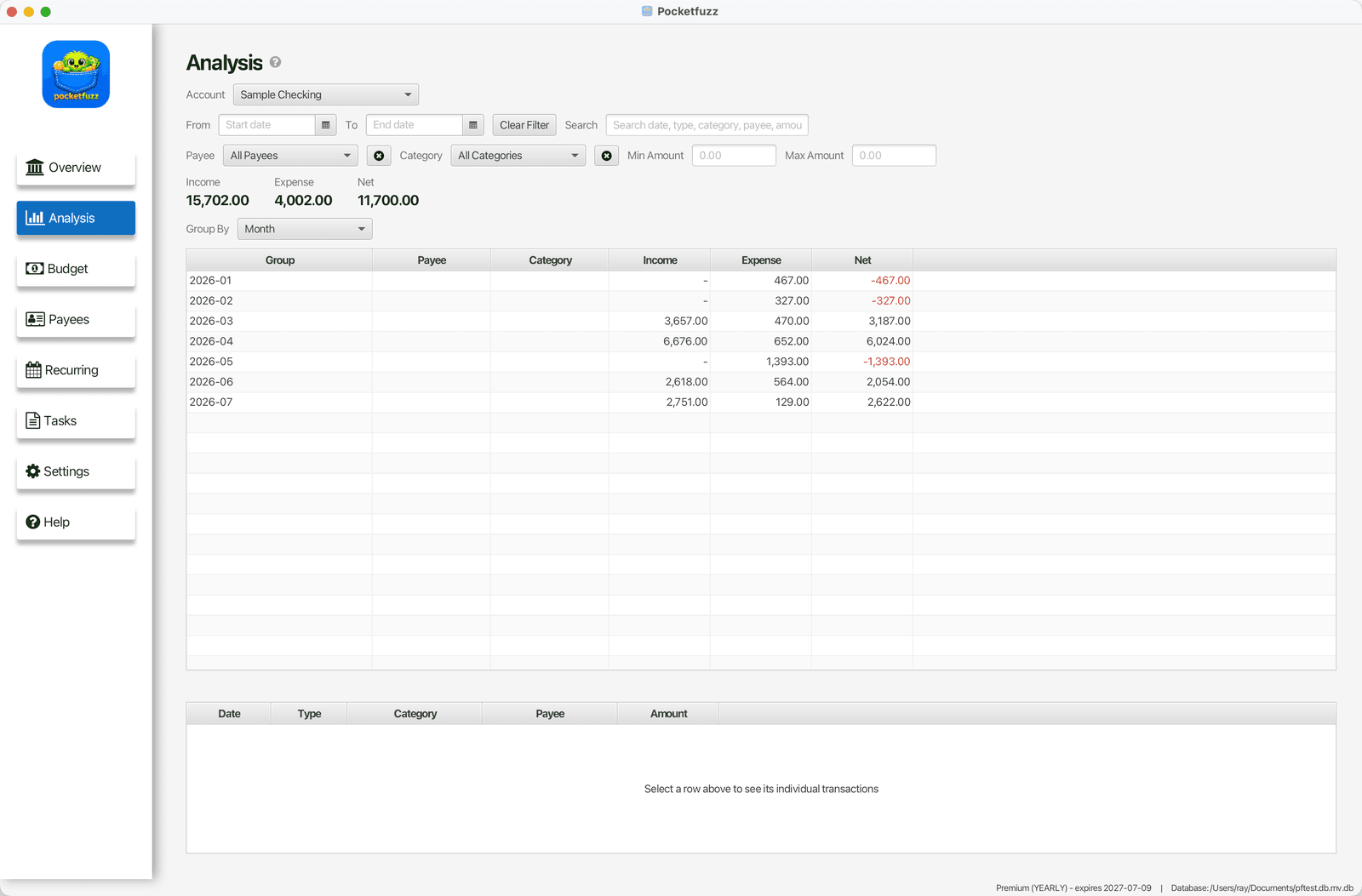Image resolution: width=1362 pixels, height=896 pixels.
Task: Click total Income 15,702.00
Action: pyautogui.click(x=218, y=201)
